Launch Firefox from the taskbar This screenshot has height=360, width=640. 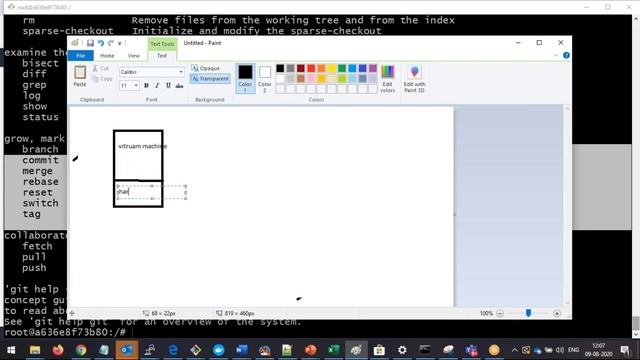[x=58, y=350]
